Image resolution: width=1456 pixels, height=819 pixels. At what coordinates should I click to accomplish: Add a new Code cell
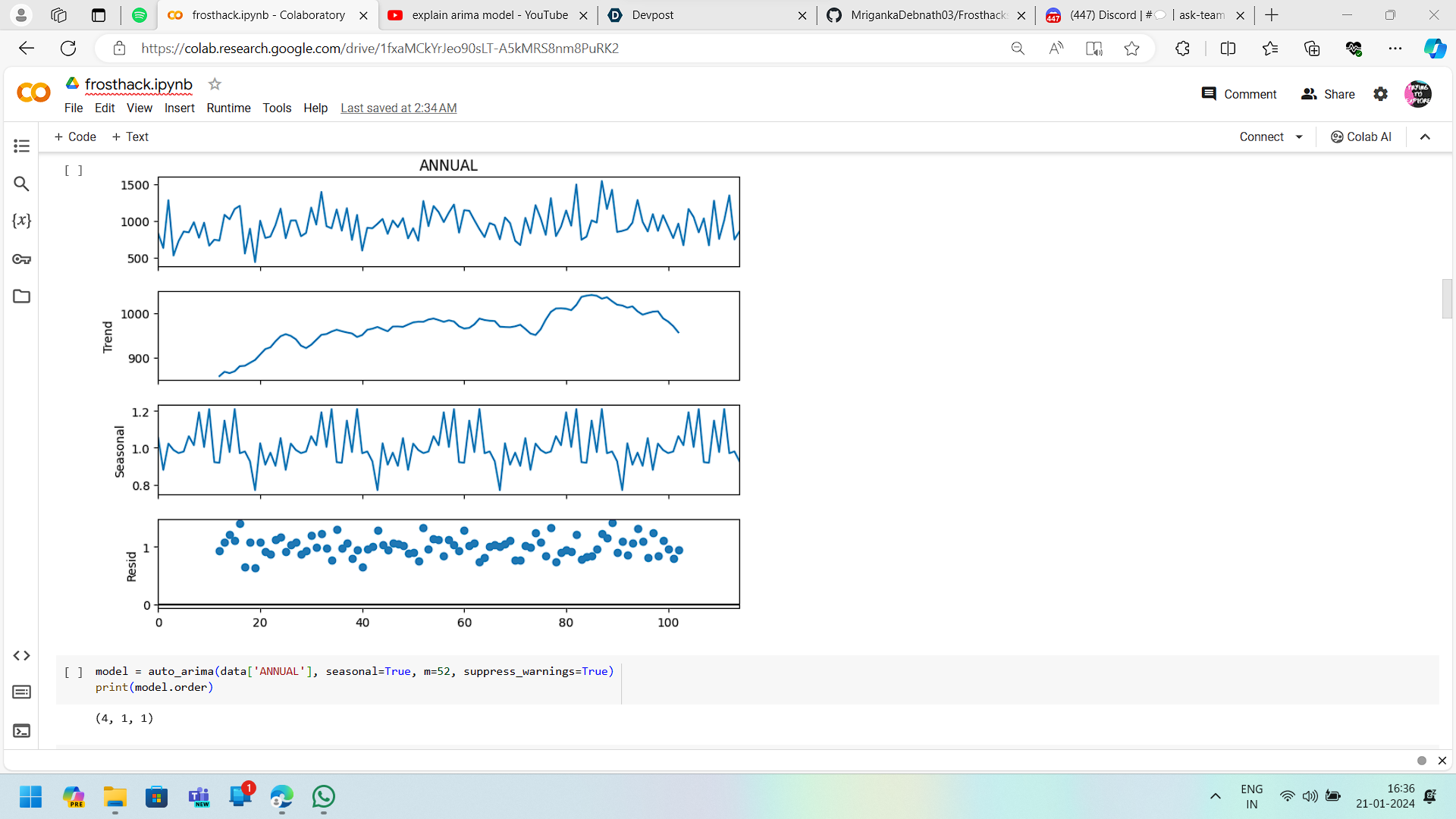(75, 137)
